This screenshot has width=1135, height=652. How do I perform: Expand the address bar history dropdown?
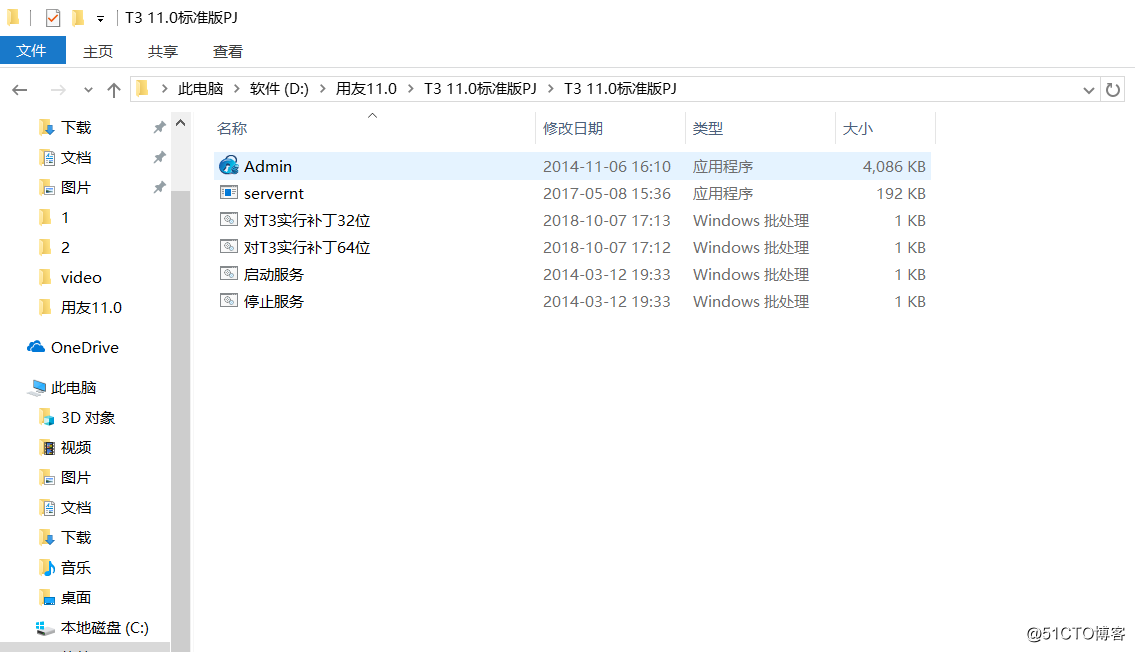click(x=1088, y=90)
